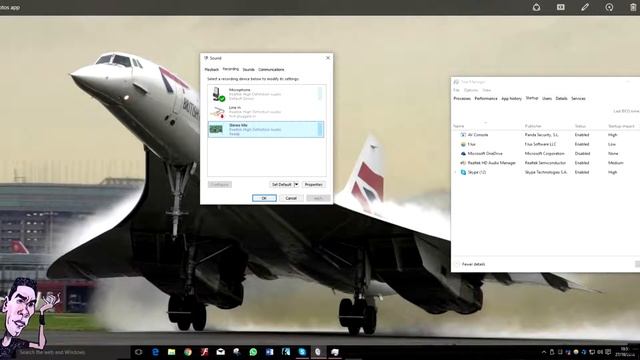Expand the Skype (12) startup group
This screenshot has height=360, width=640.
[x=456, y=172]
